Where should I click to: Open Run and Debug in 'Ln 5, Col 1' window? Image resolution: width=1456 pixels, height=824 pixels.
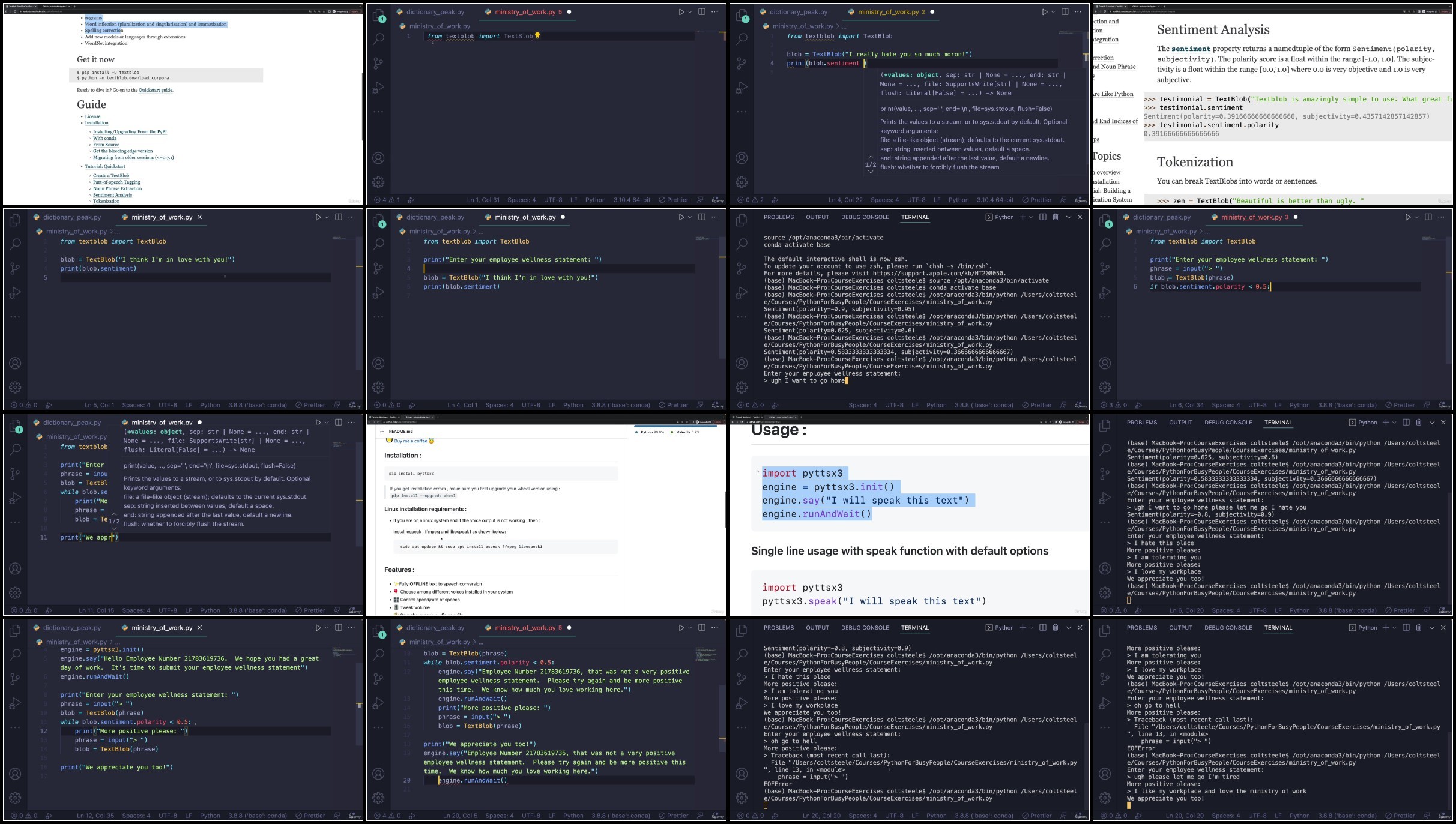point(15,293)
